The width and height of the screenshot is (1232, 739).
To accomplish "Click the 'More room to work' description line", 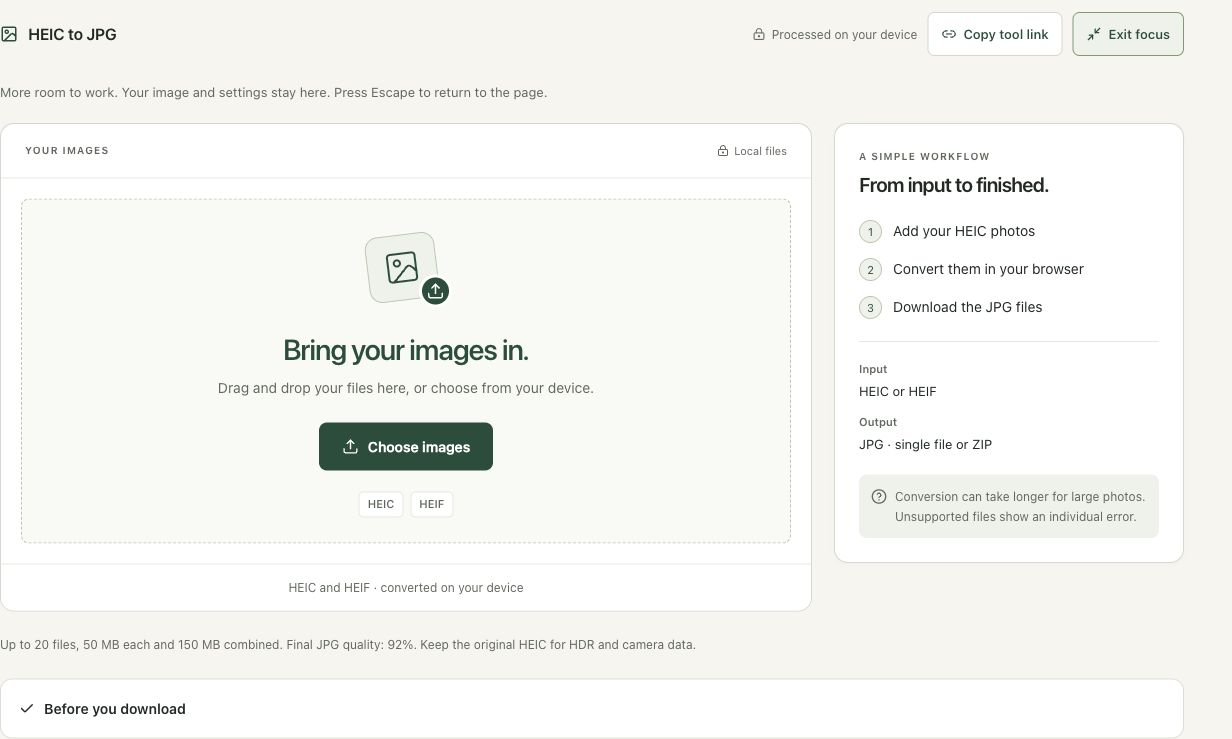I will pos(273,93).
